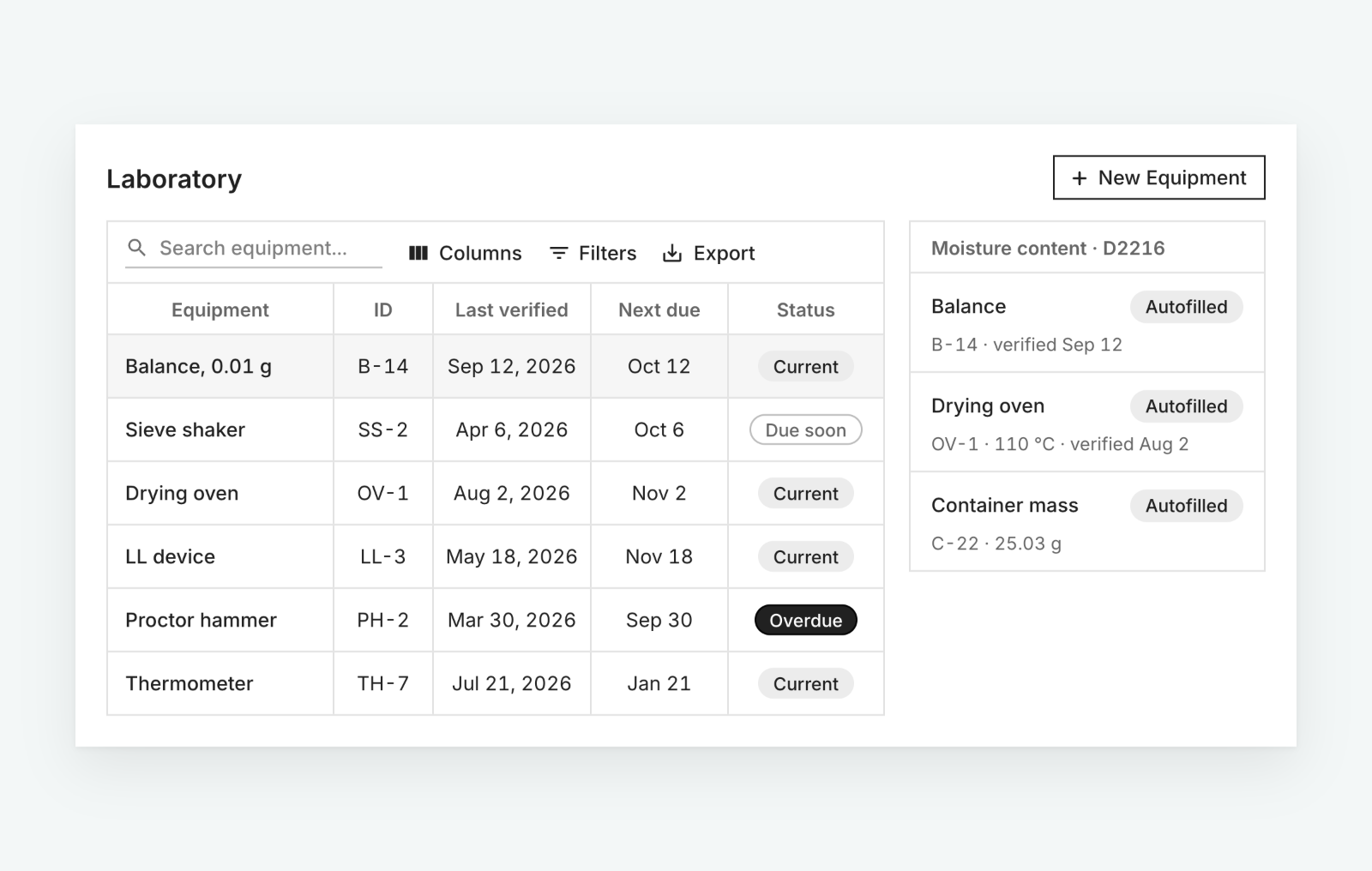Click the Nov 2 next due cell
1372x871 pixels.
pos(659,493)
